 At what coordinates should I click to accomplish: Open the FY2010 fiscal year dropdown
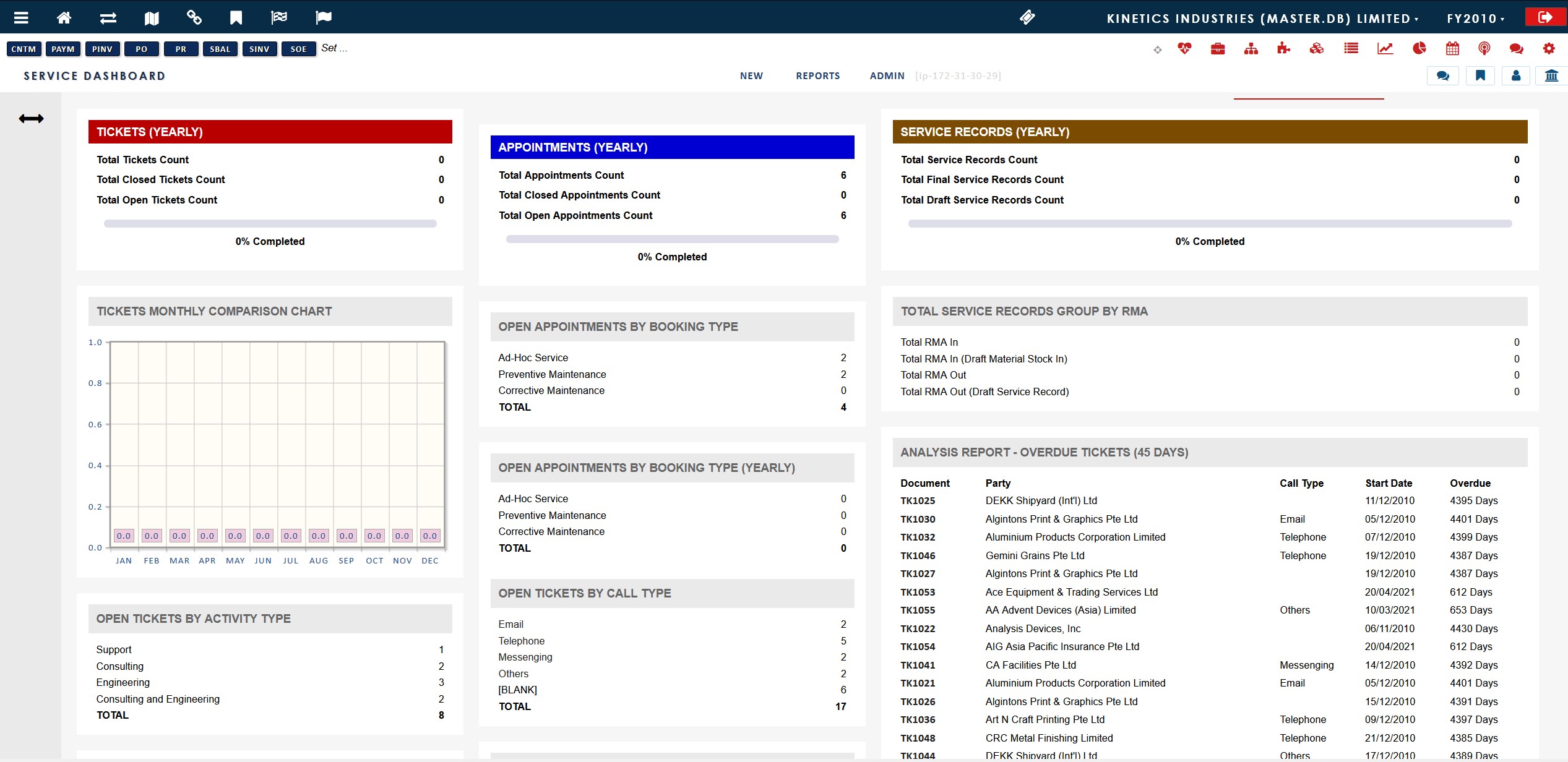click(1475, 19)
